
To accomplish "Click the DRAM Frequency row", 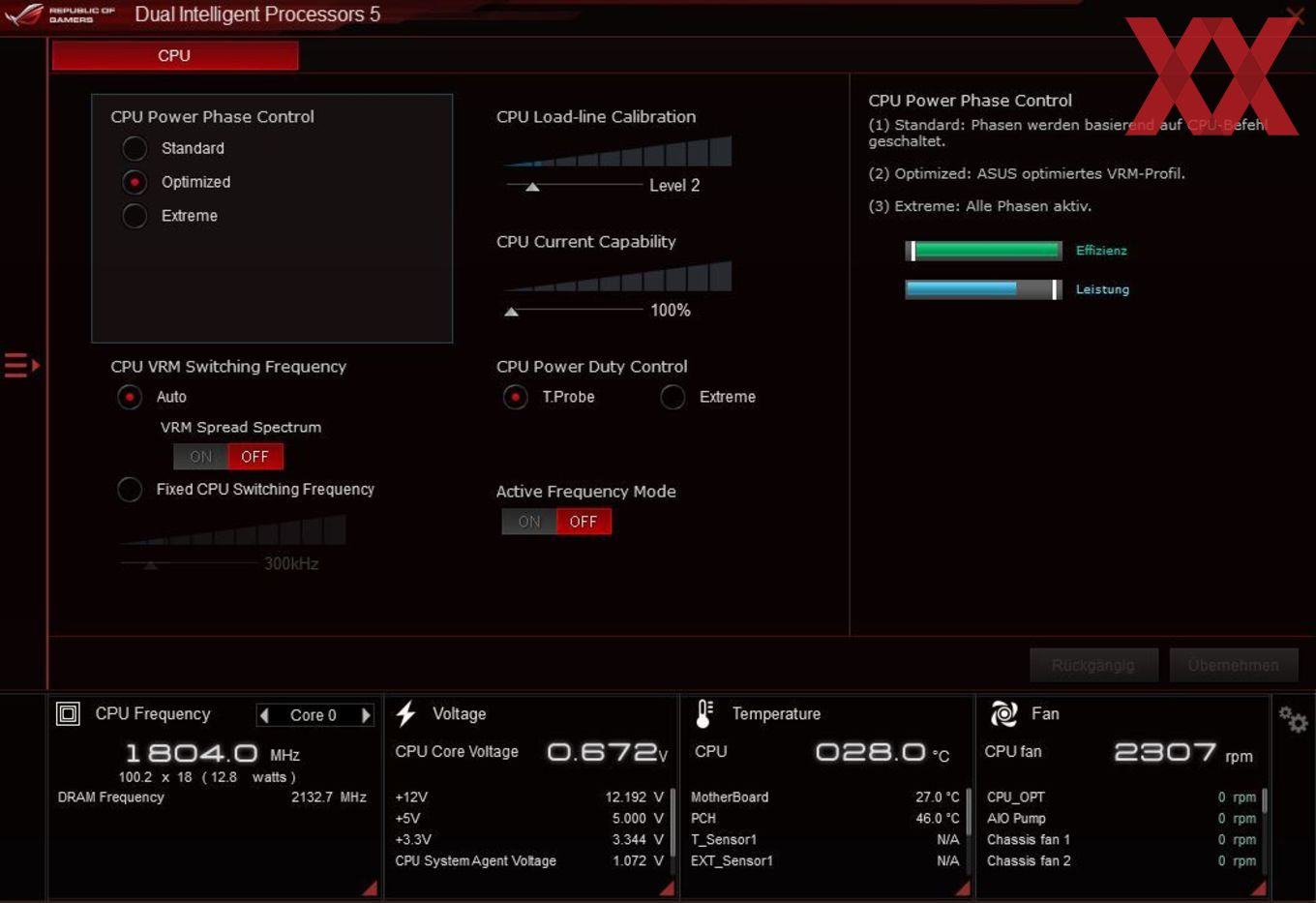I will [212, 798].
